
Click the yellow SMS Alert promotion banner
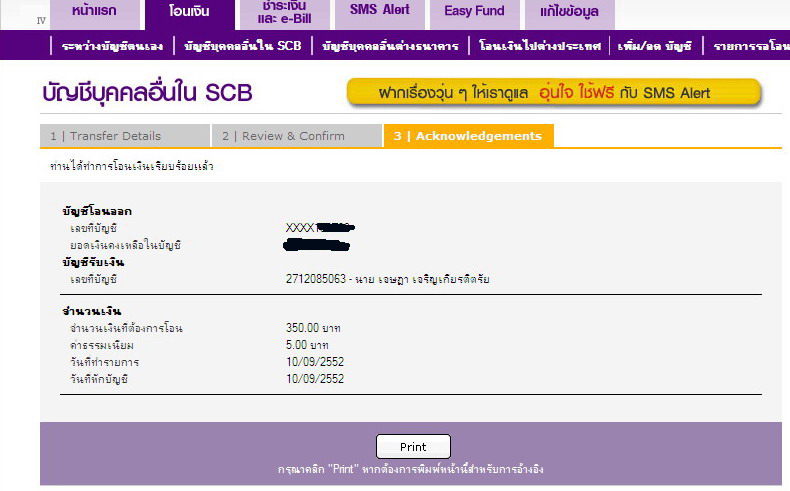point(554,92)
